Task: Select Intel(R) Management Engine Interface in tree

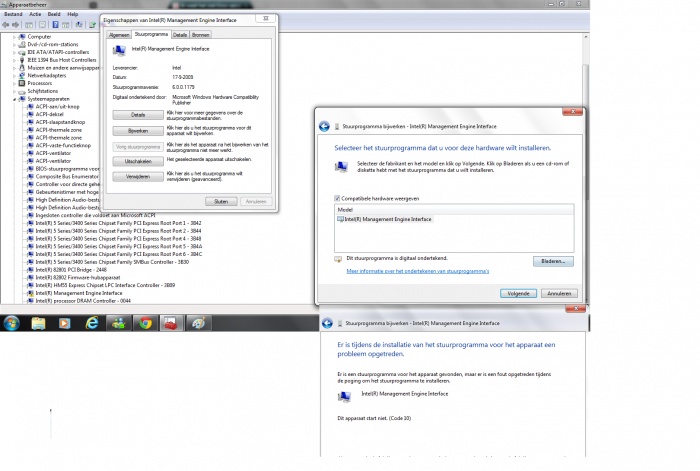Action: pyautogui.click(x=79, y=294)
